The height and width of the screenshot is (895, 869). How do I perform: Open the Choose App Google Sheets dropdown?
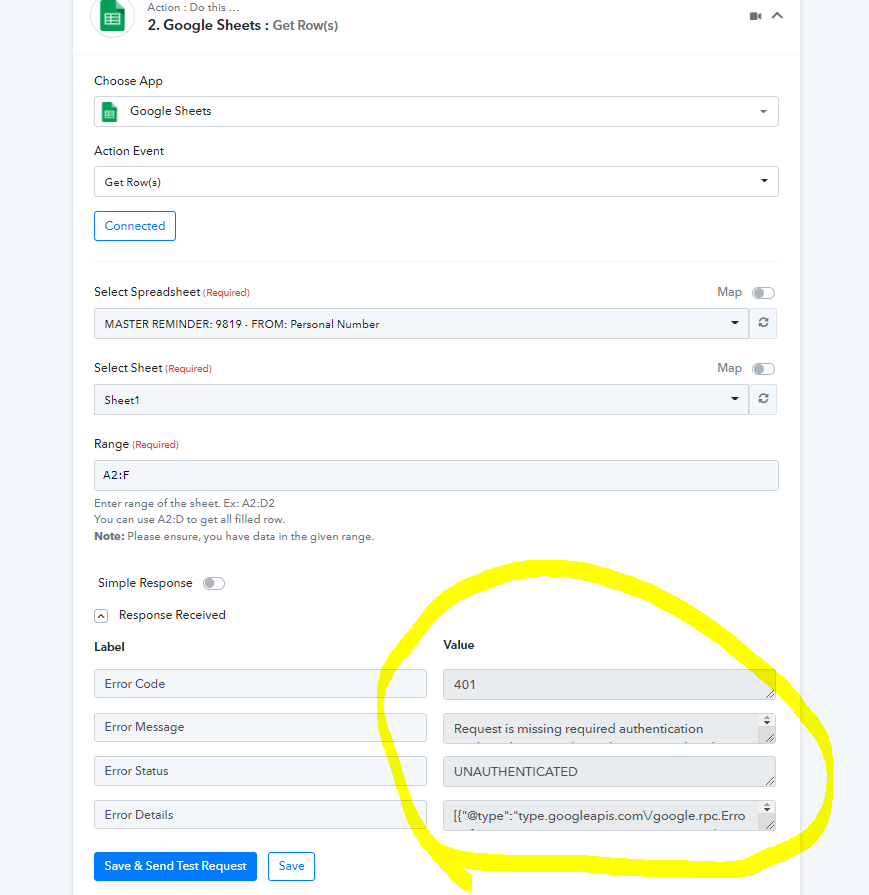(436, 111)
